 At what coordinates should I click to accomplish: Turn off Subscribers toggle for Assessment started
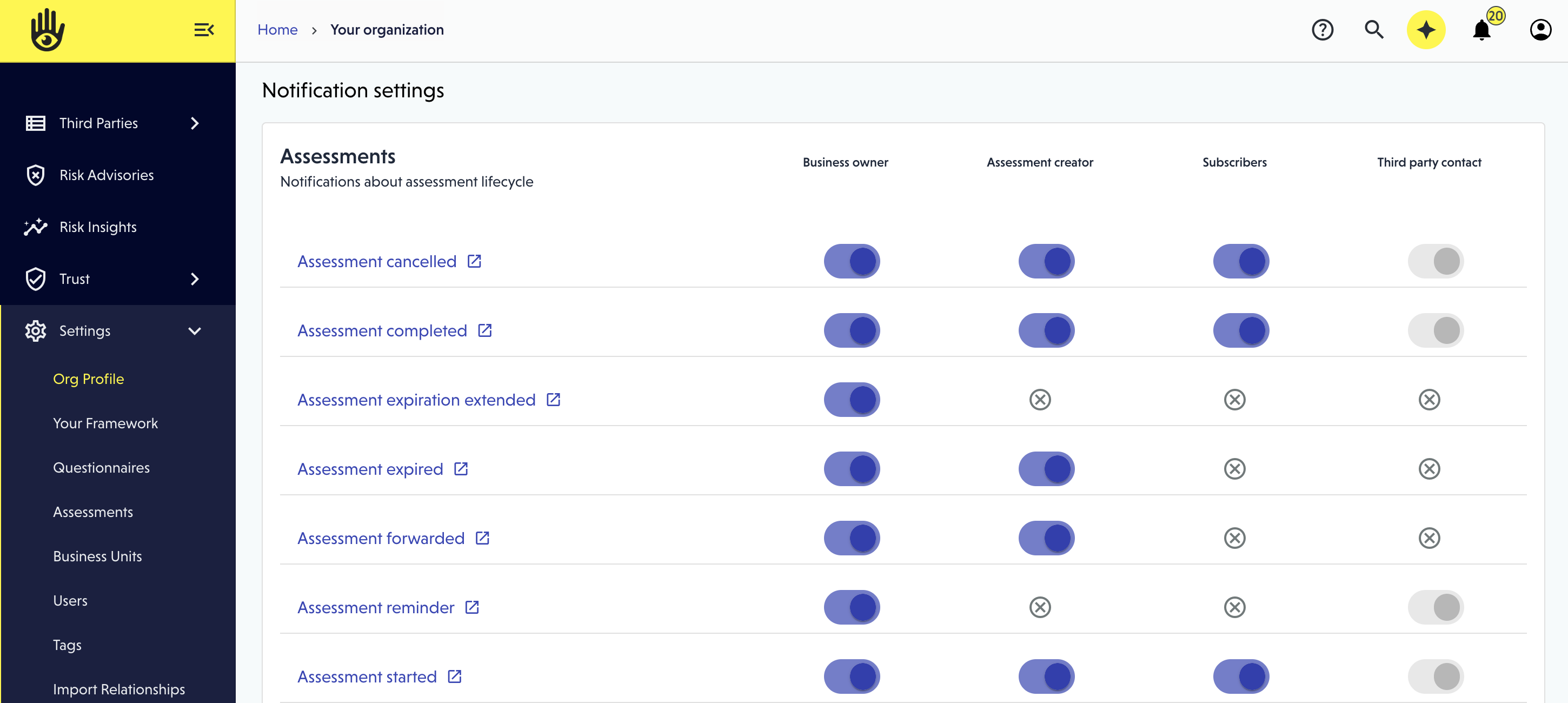(1240, 676)
